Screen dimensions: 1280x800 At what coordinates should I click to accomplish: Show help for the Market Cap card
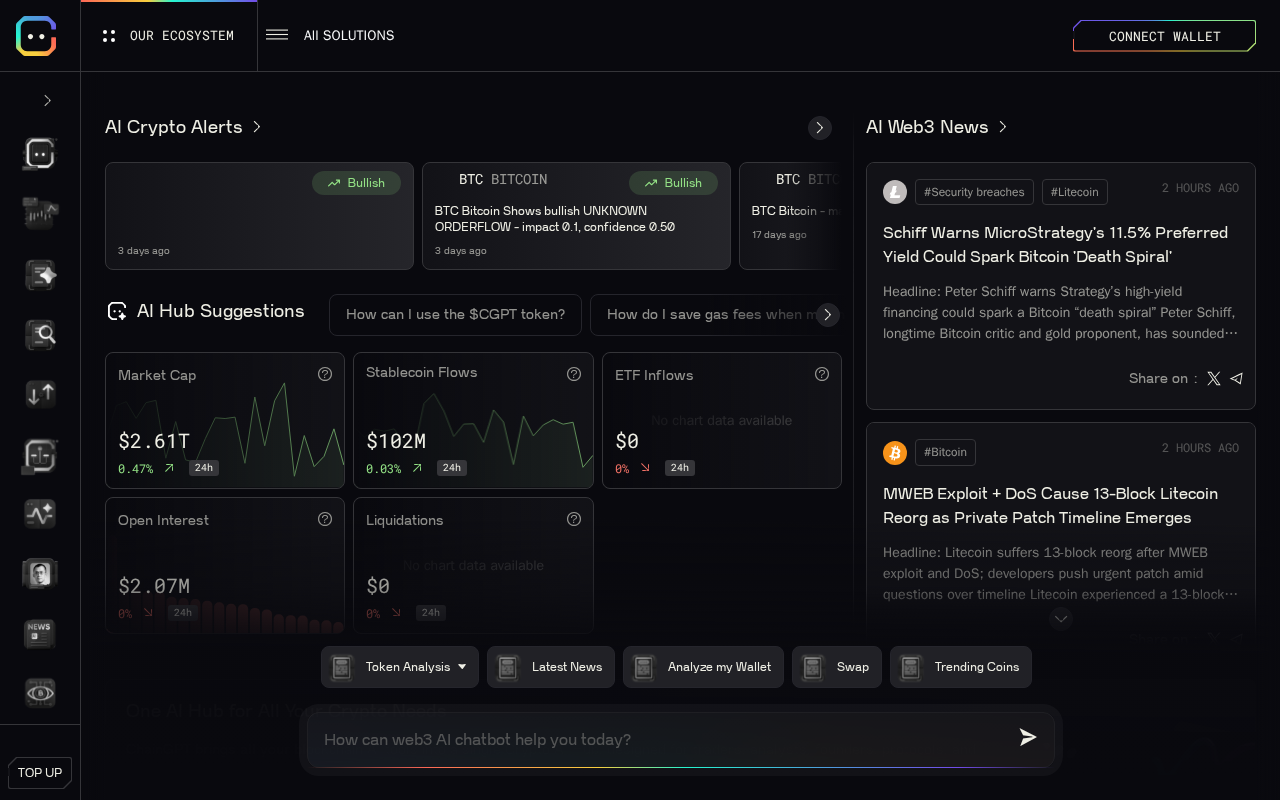[x=325, y=374]
